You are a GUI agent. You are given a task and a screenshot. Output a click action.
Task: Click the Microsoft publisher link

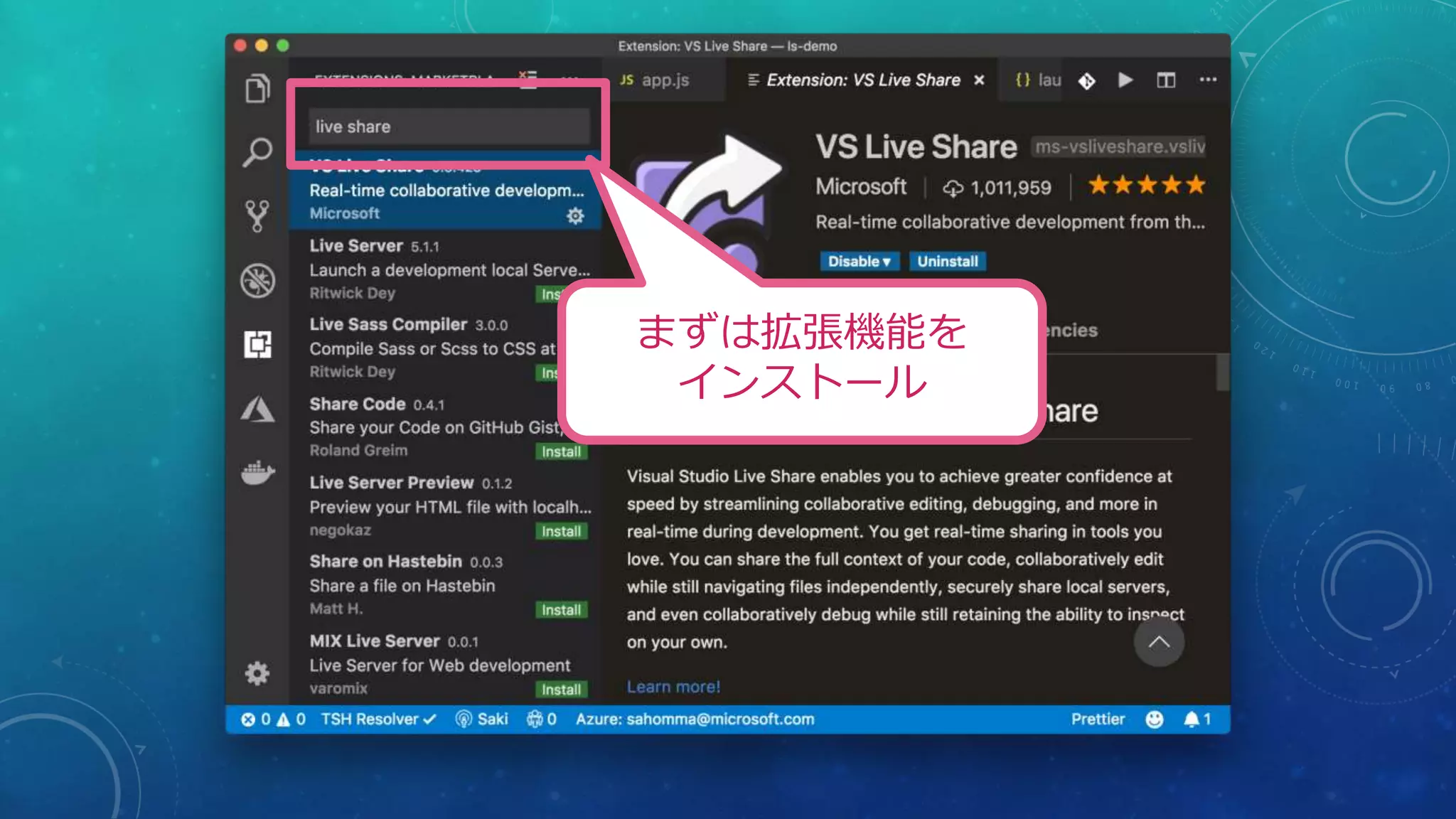861,186
